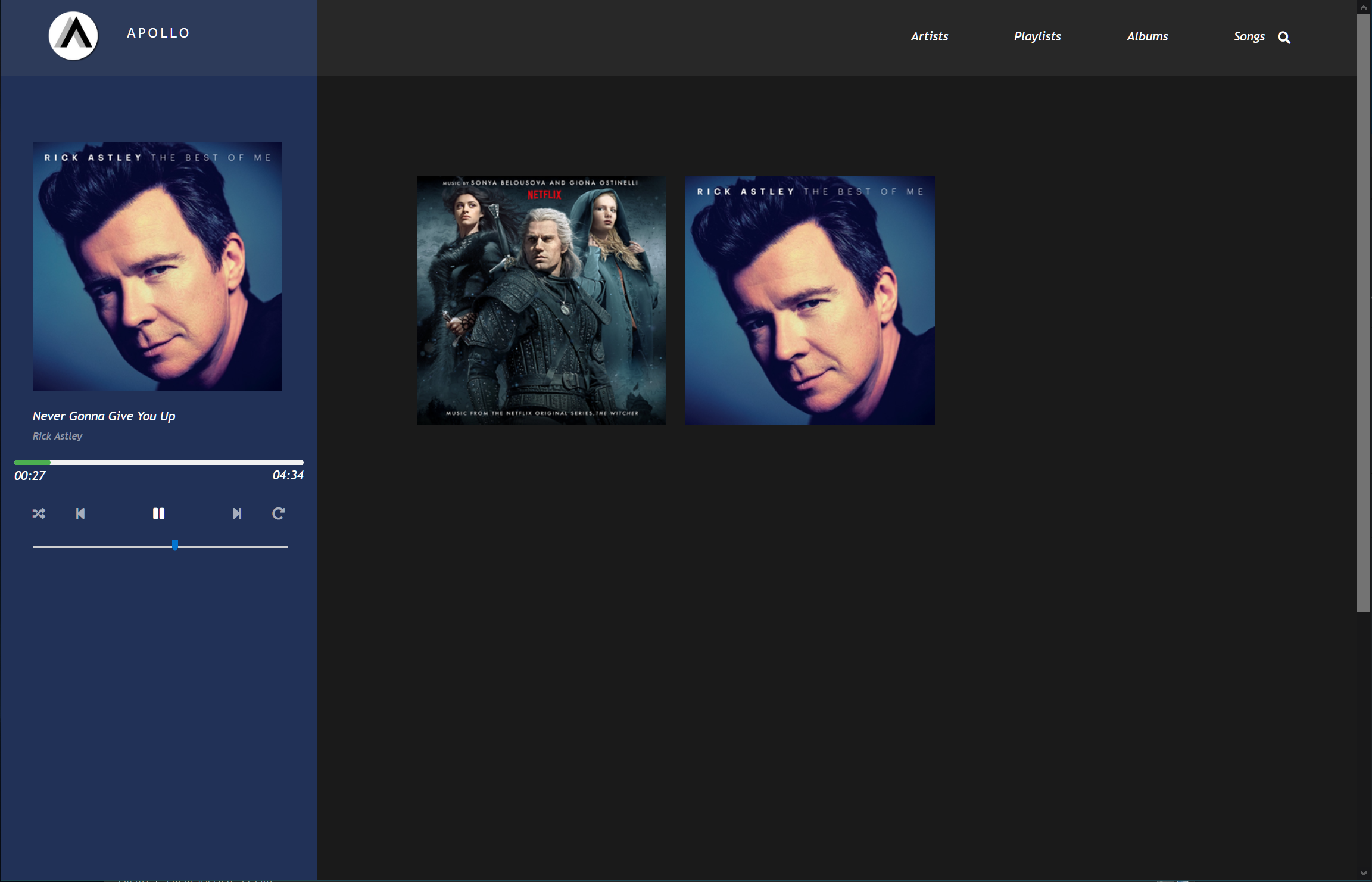Seek within the song progress bar
Screen dimensions: 1372x882
pyautogui.click(x=158, y=462)
